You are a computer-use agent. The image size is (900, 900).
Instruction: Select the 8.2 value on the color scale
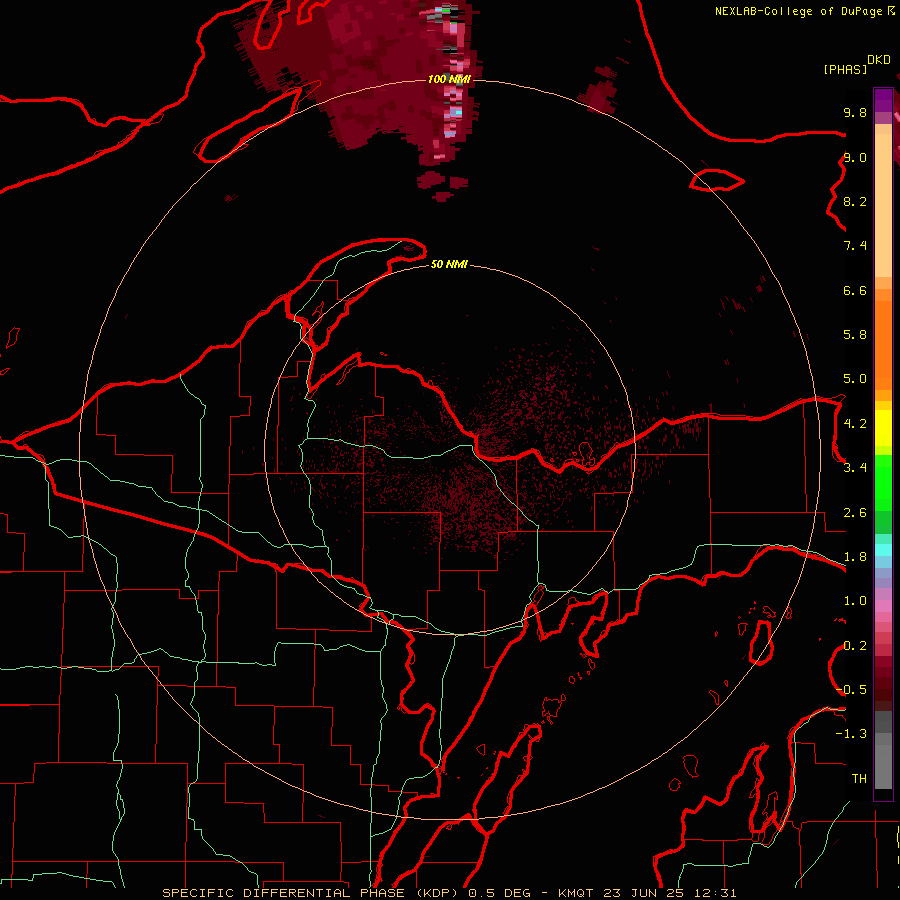tap(855, 201)
